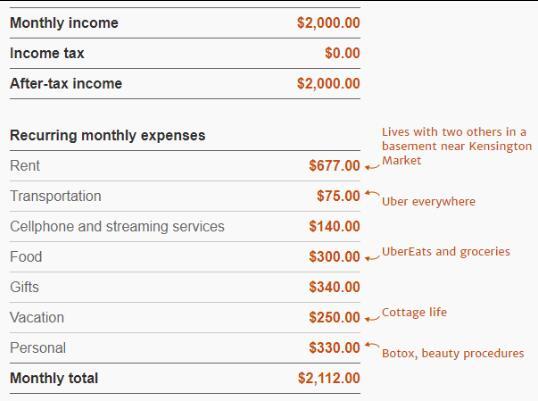The image size is (538, 401).
Task: Select the $140.00 cellphone amount
Action: point(335,226)
